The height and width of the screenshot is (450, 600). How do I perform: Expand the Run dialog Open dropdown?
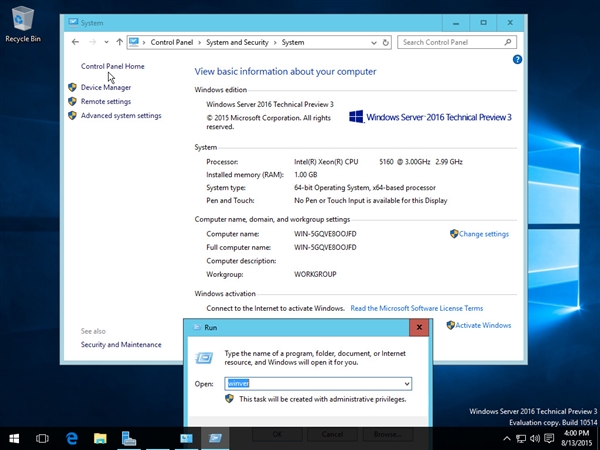click(x=407, y=383)
